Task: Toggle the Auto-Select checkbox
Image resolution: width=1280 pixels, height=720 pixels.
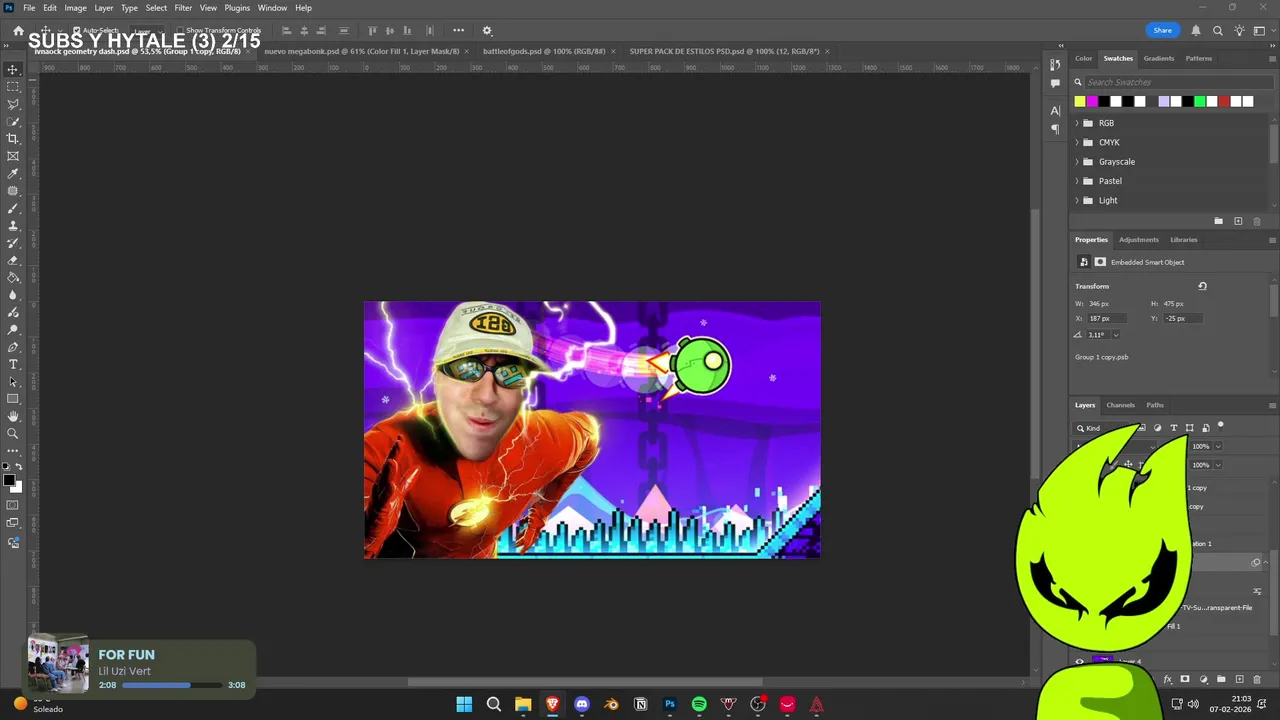Action: (x=76, y=31)
